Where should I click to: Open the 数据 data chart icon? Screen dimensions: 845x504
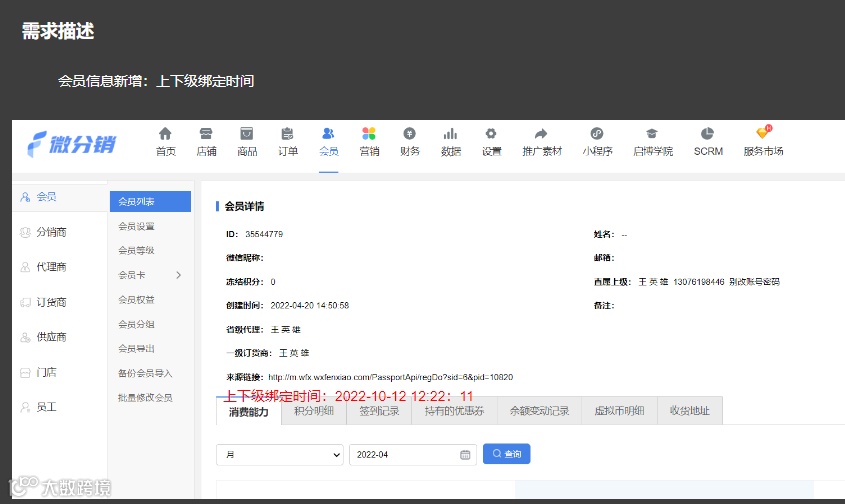[x=451, y=134]
